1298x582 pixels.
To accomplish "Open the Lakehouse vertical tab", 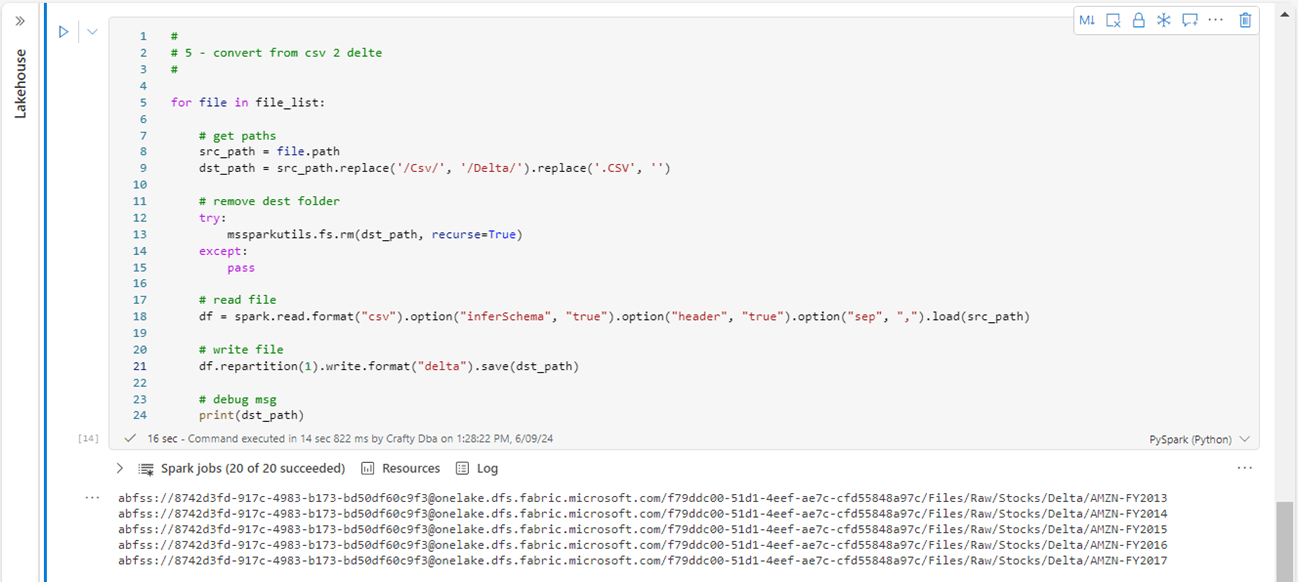I will (20, 84).
